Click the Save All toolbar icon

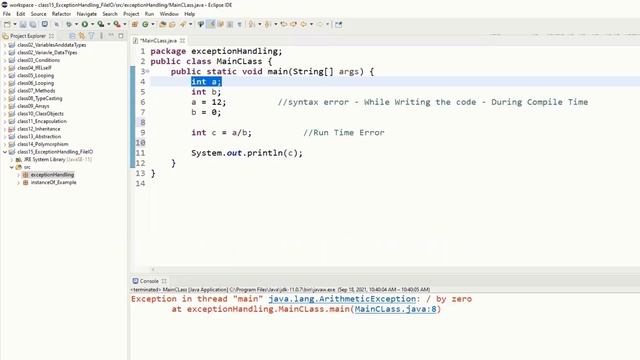33,24
